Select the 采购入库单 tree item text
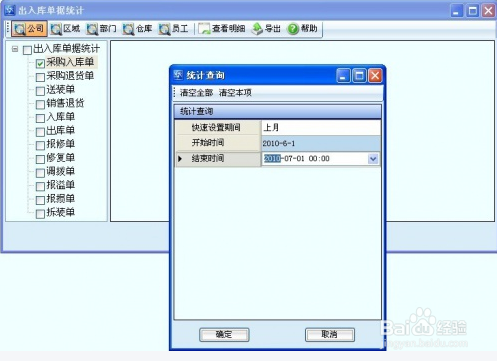 70,62
